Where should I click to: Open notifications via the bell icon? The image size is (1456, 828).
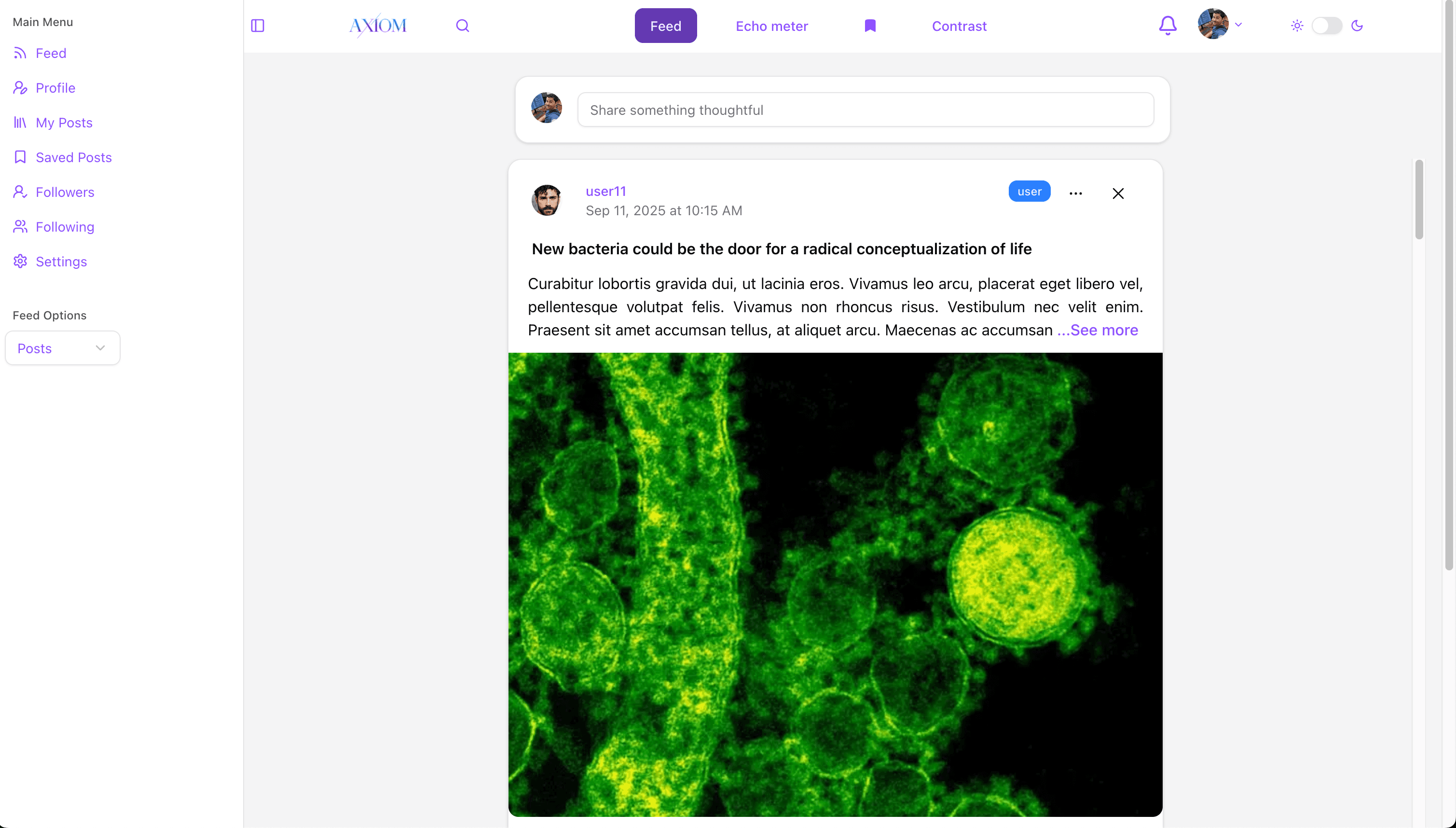pos(1168,26)
